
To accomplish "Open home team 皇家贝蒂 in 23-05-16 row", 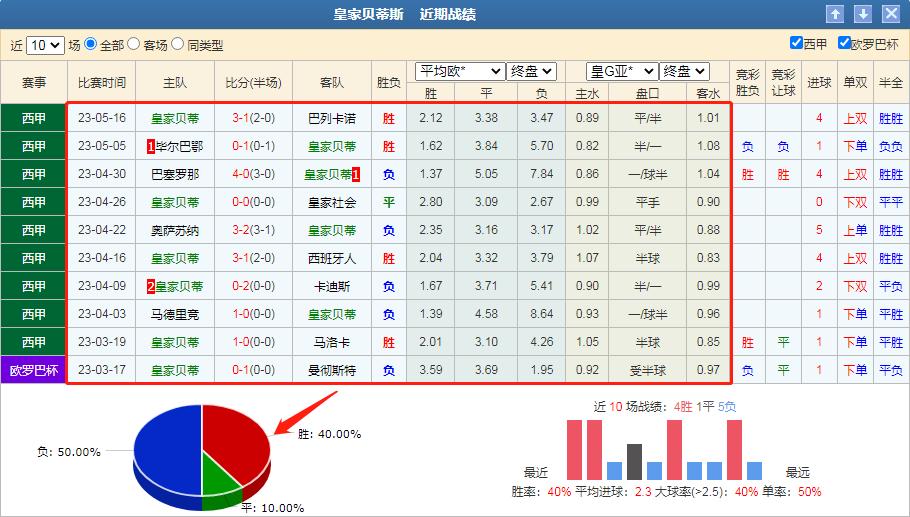I will pos(175,118).
